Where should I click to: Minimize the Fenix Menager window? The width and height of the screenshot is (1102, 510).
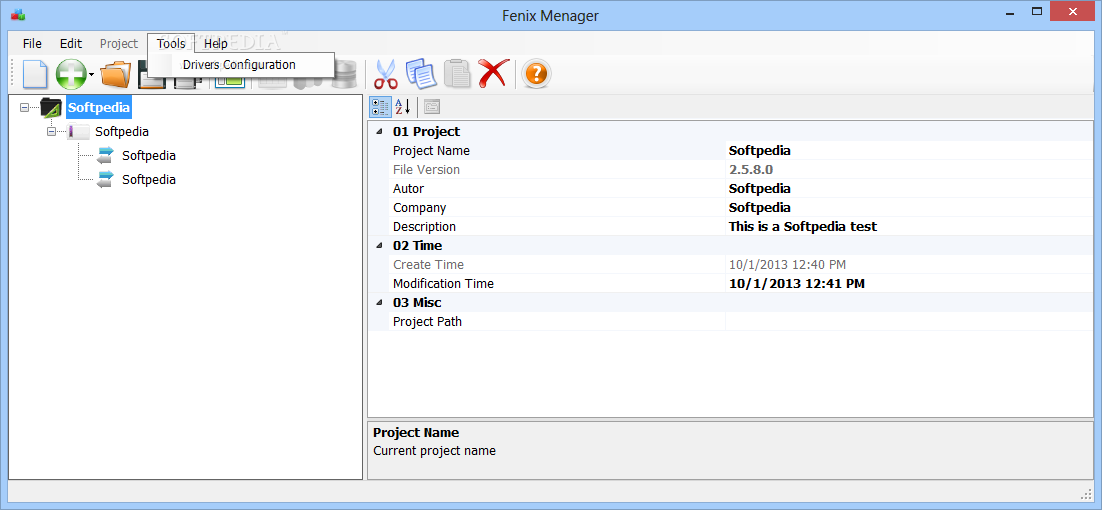coord(1011,11)
